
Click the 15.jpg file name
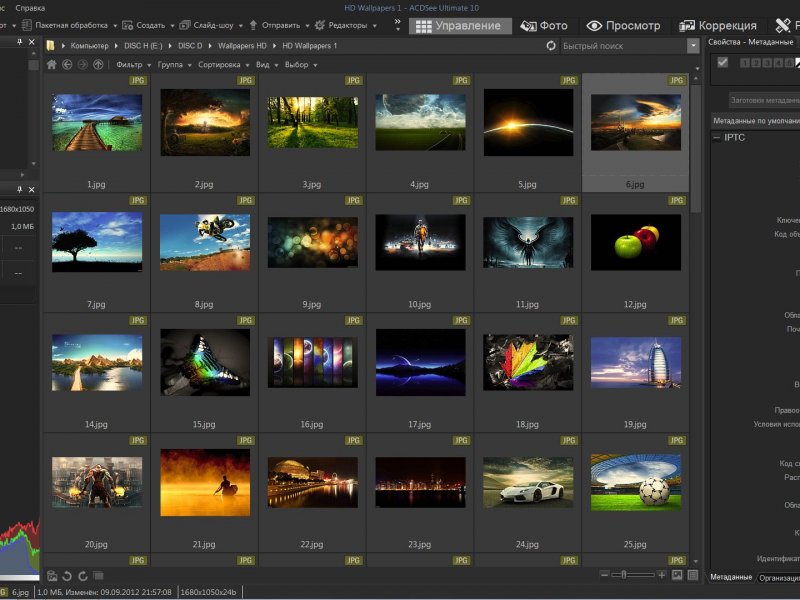tap(204, 424)
